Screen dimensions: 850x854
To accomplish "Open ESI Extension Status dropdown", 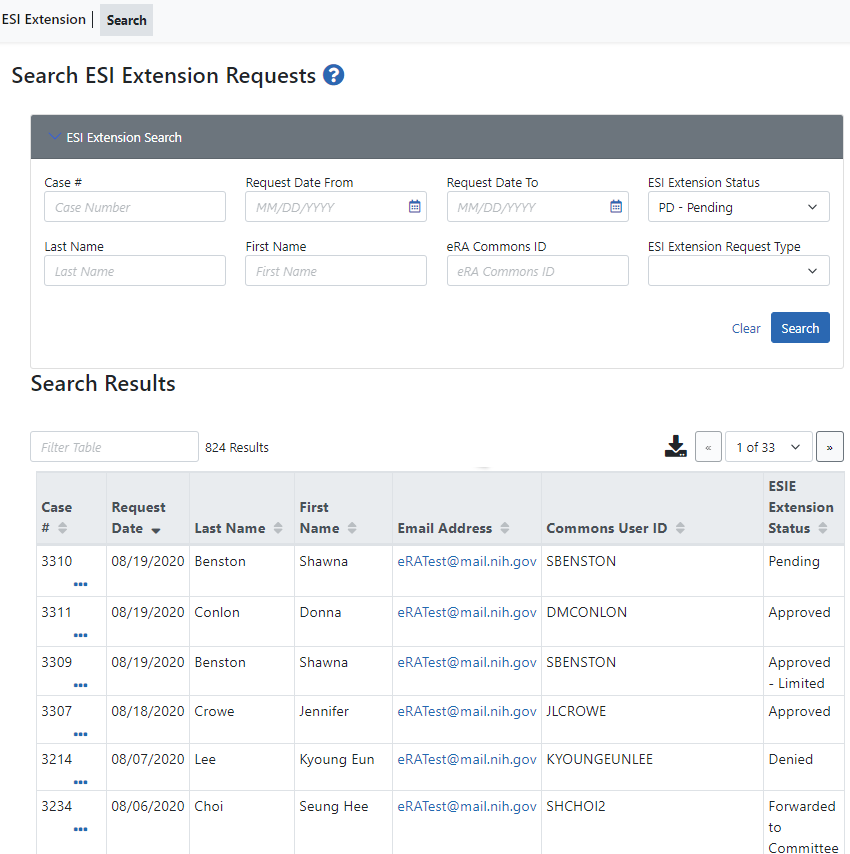I will point(738,206).
